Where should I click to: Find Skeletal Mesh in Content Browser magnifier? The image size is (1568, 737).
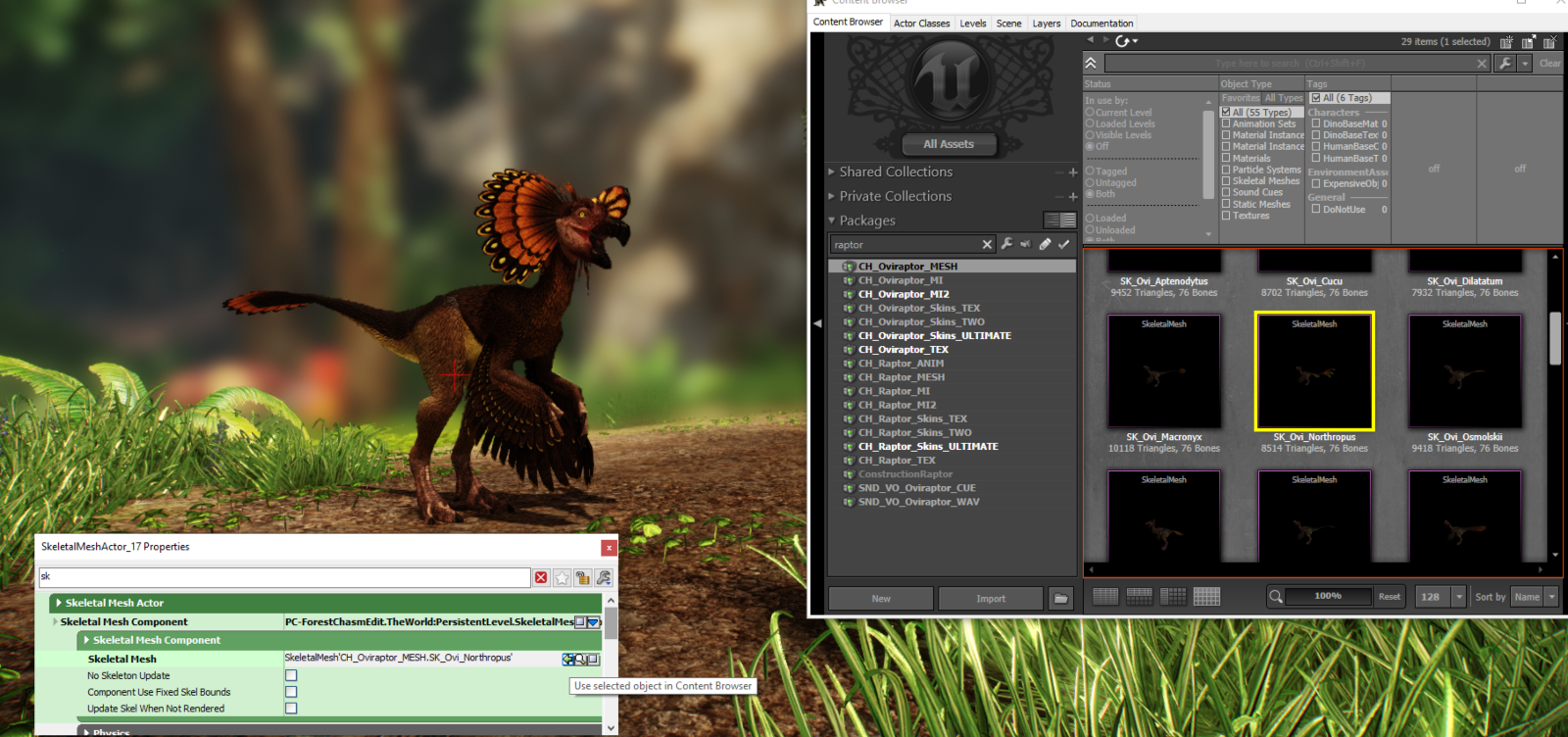[580, 660]
